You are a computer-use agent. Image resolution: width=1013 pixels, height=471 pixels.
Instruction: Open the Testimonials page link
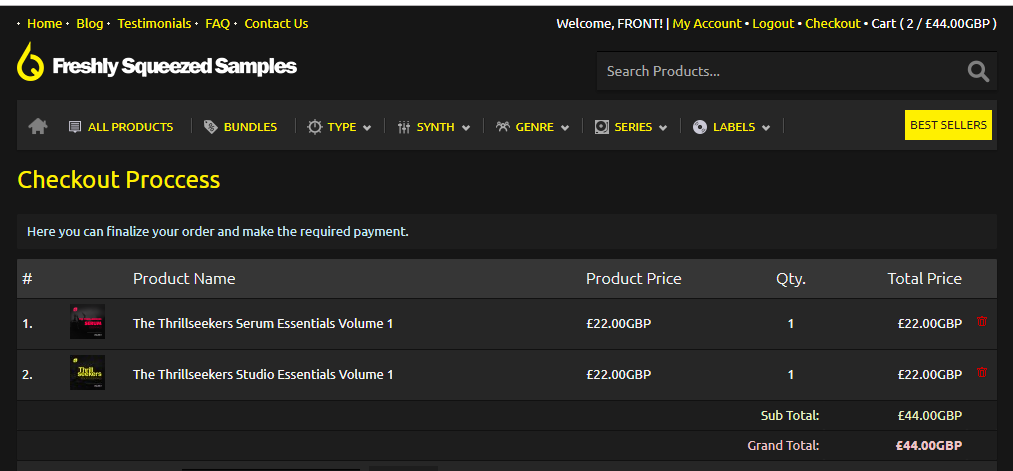click(x=154, y=23)
